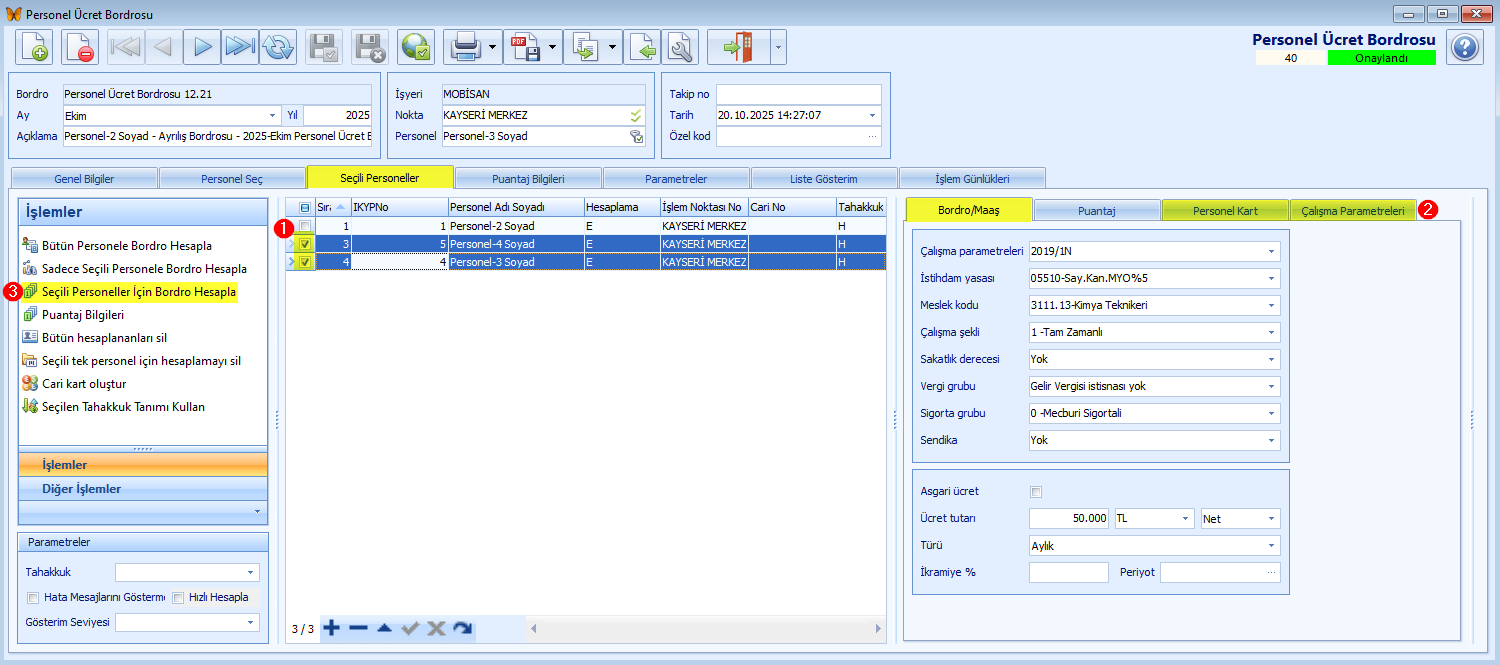
Task: Click the delete record icon
Action: tap(80, 47)
